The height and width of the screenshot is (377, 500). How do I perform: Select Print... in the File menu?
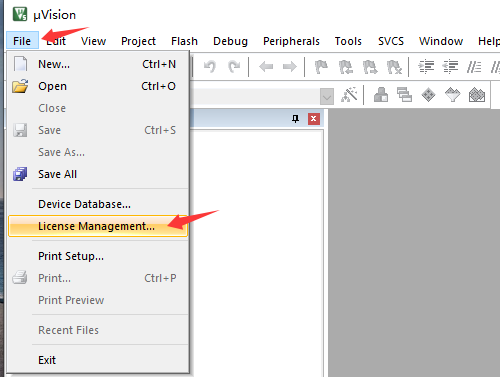(x=98, y=278)
